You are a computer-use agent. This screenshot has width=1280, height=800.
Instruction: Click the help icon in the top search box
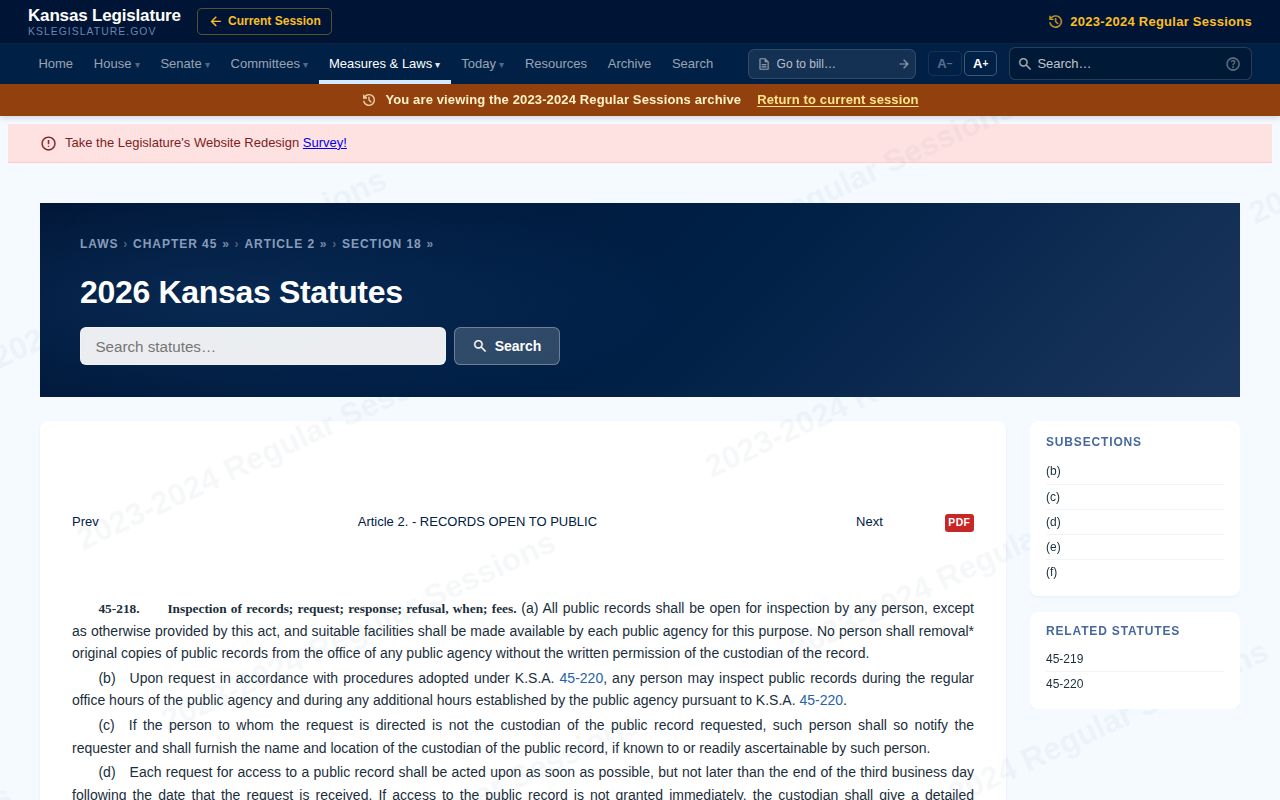(x=1233, y=64)
